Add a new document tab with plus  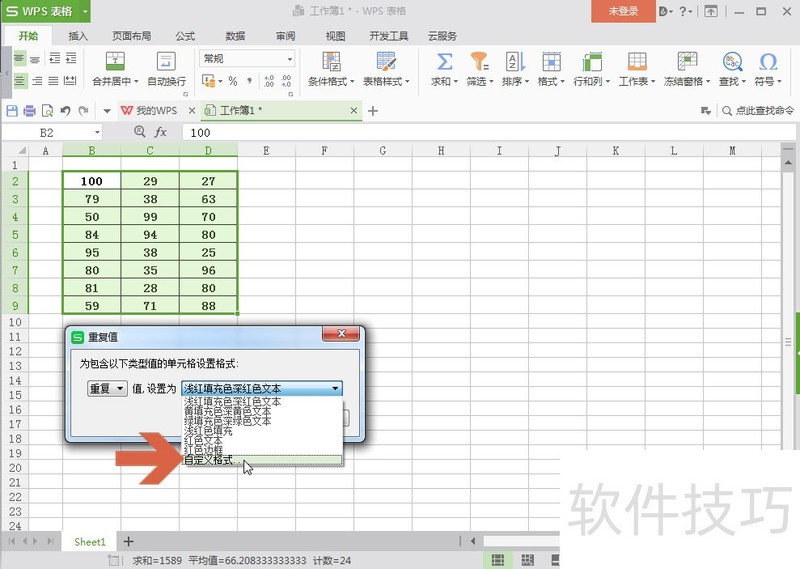pyautogui.click(x=373, y=111)
